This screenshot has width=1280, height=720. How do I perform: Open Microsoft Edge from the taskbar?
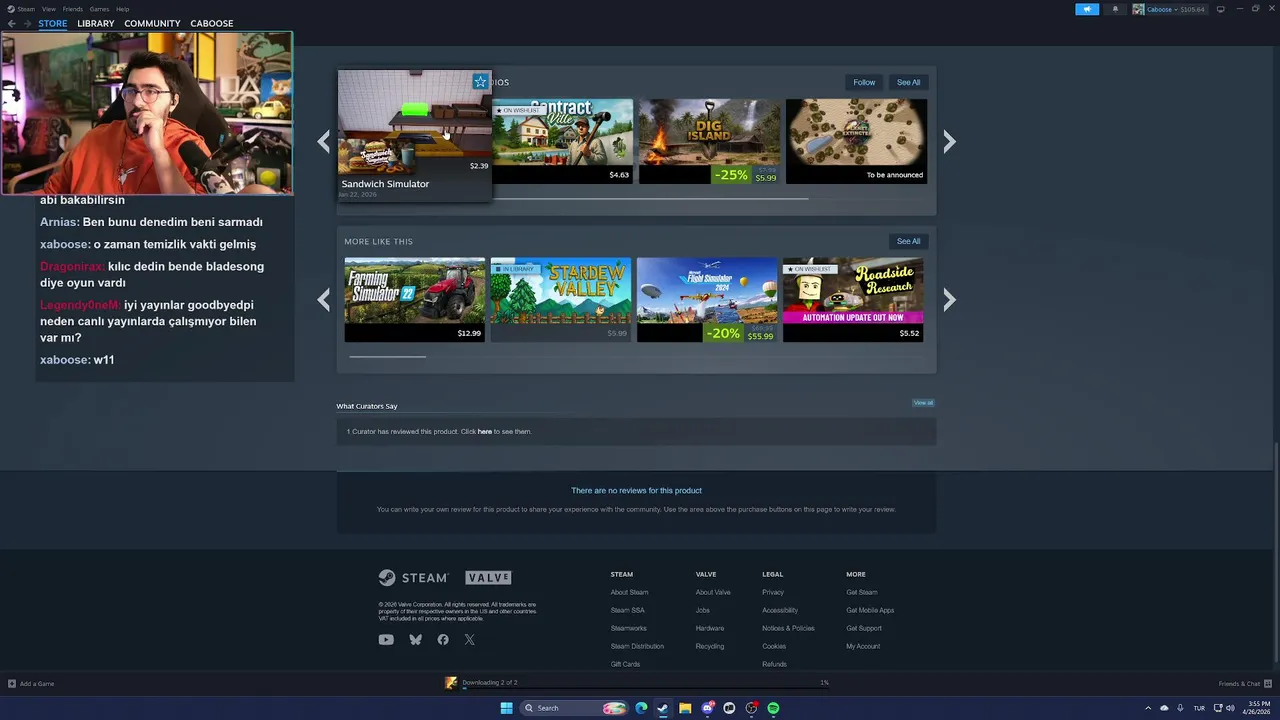pyautogui.click(x=641, y=708)
